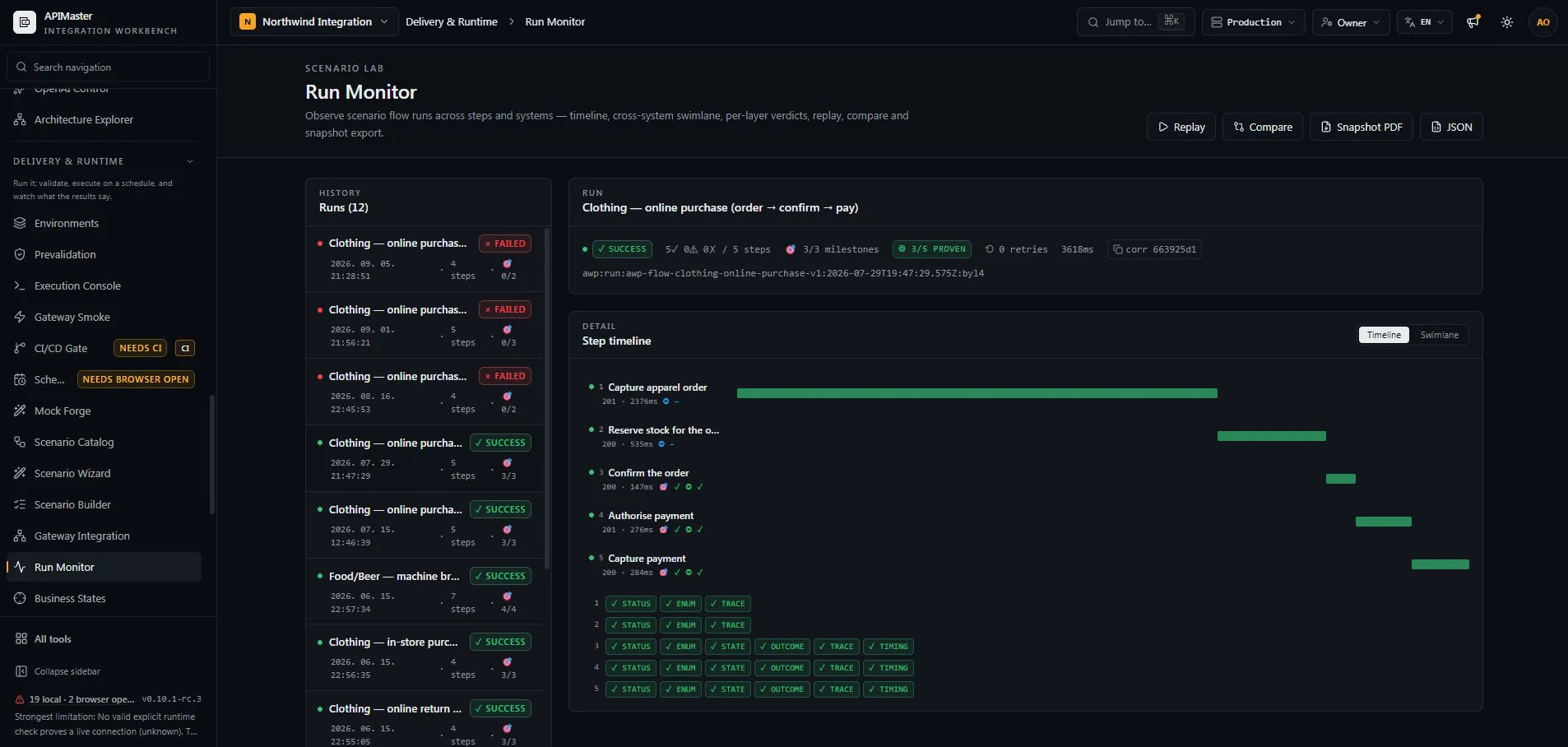1568x747 pixels.
Task: Select the Timeline view toggle
Action: tap(1384, 335)
